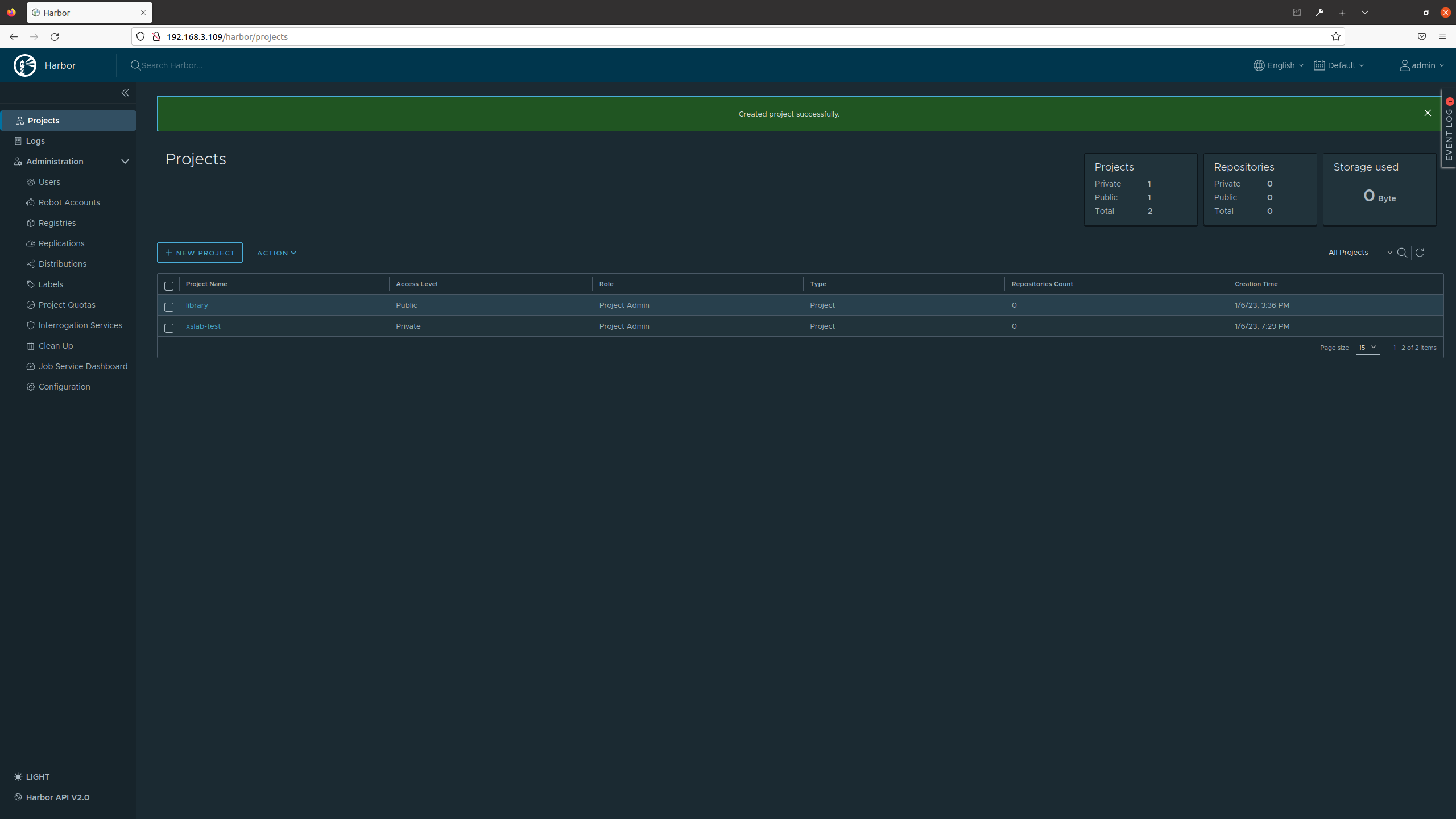
Task: Open Firefox hamburger menu
Action: coord(1442,36)
